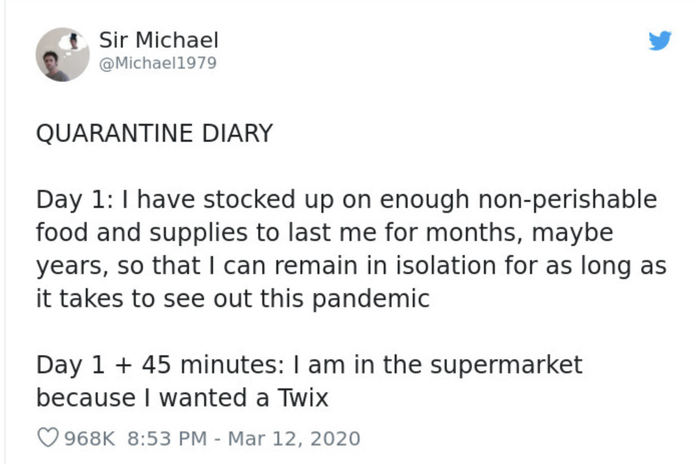Open Sir Michael's profile picture

coord(63,54)
